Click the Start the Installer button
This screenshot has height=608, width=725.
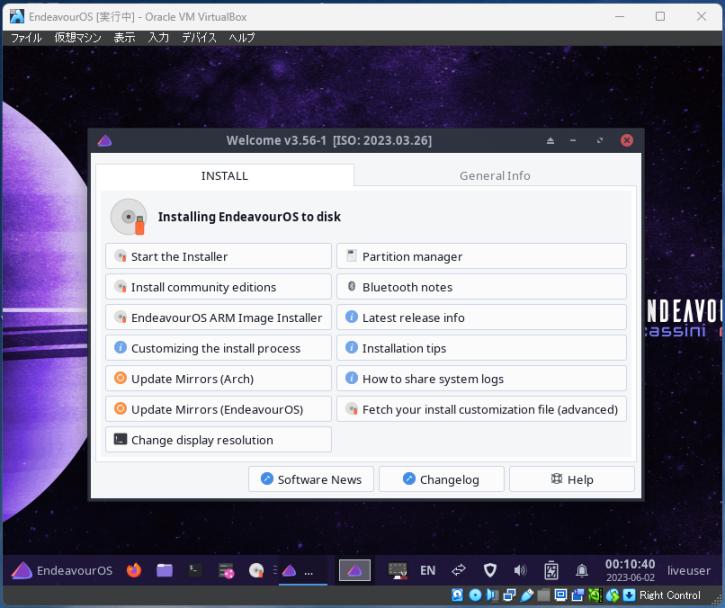218,256
